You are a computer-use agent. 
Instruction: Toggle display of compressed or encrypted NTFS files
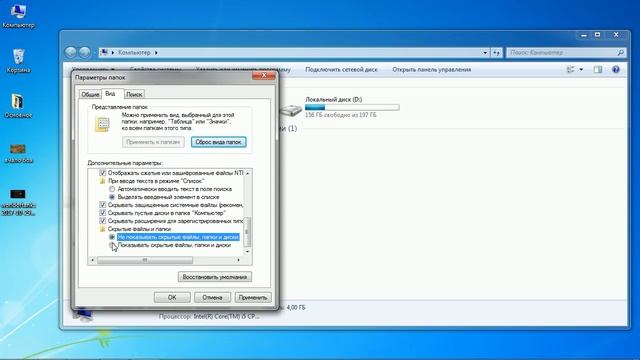(102, 173)
